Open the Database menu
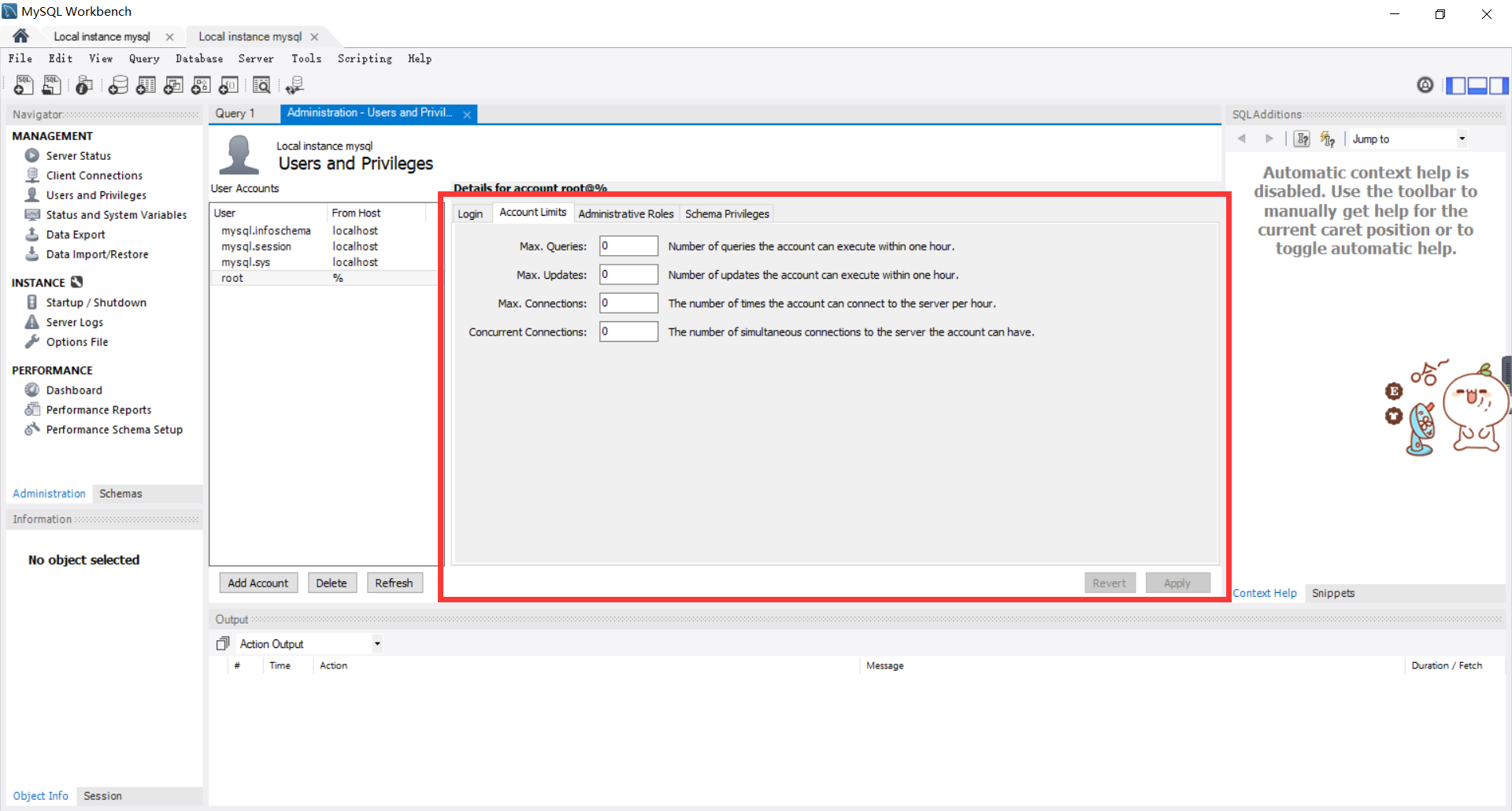 [x=199, y=58]
